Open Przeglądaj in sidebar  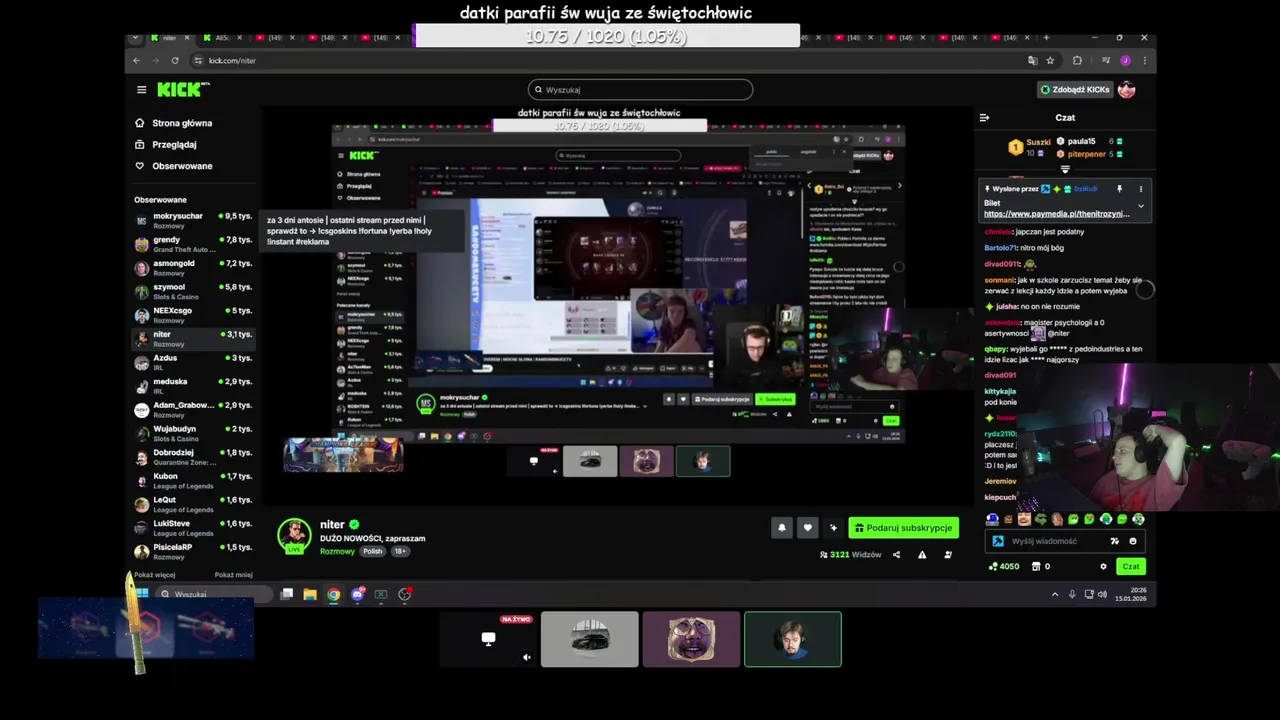click(174, 144)
